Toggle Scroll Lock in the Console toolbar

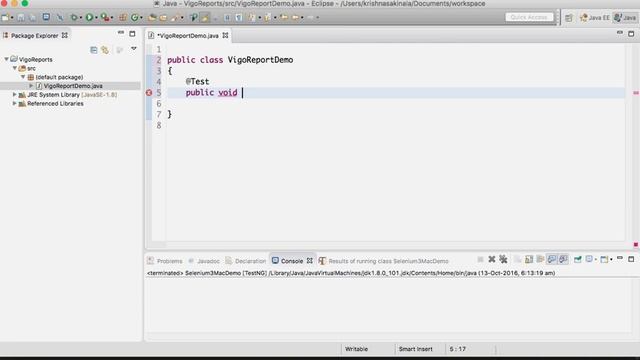(x=529, y=259)
